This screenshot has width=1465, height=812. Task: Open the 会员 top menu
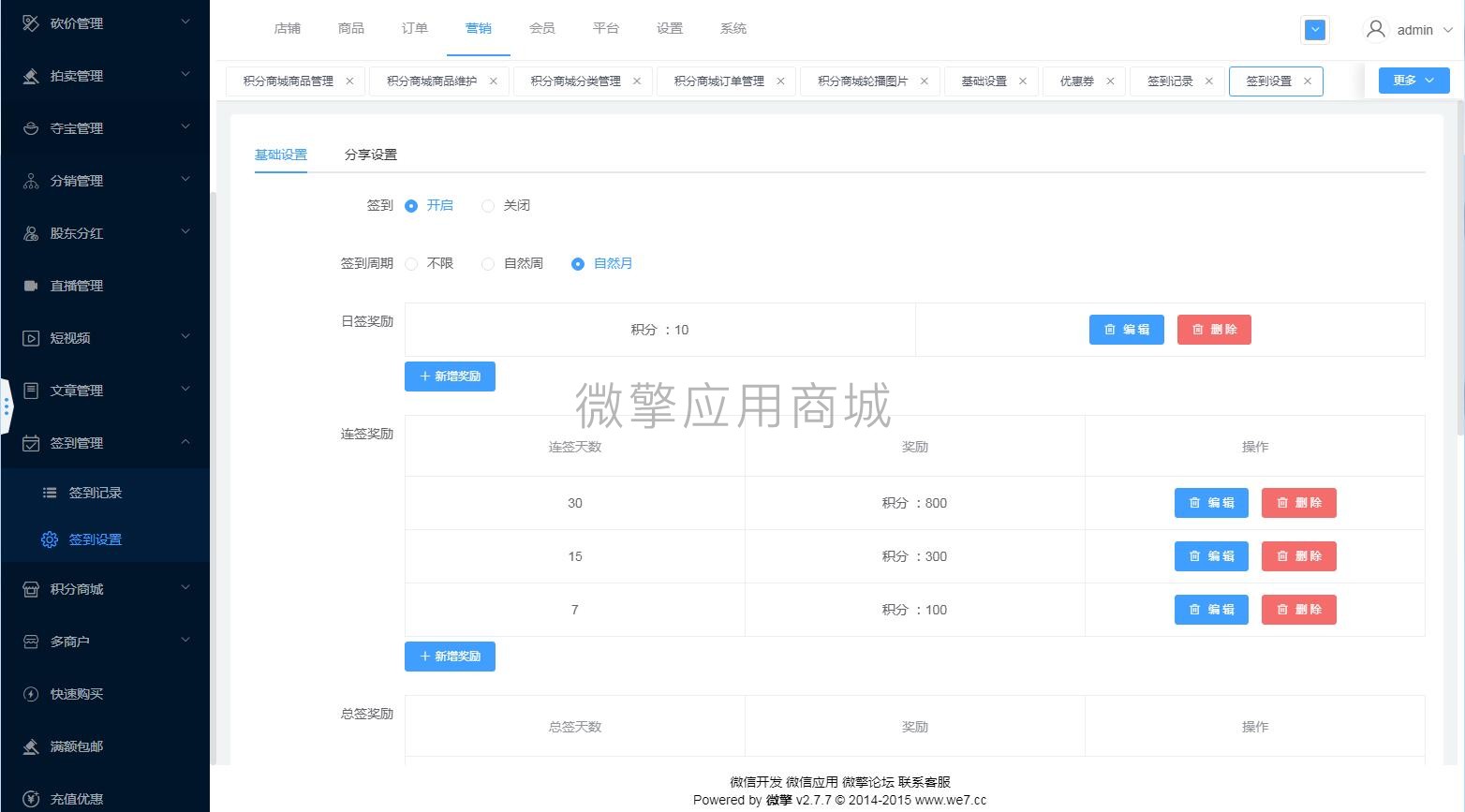click(x=542, y=28)
